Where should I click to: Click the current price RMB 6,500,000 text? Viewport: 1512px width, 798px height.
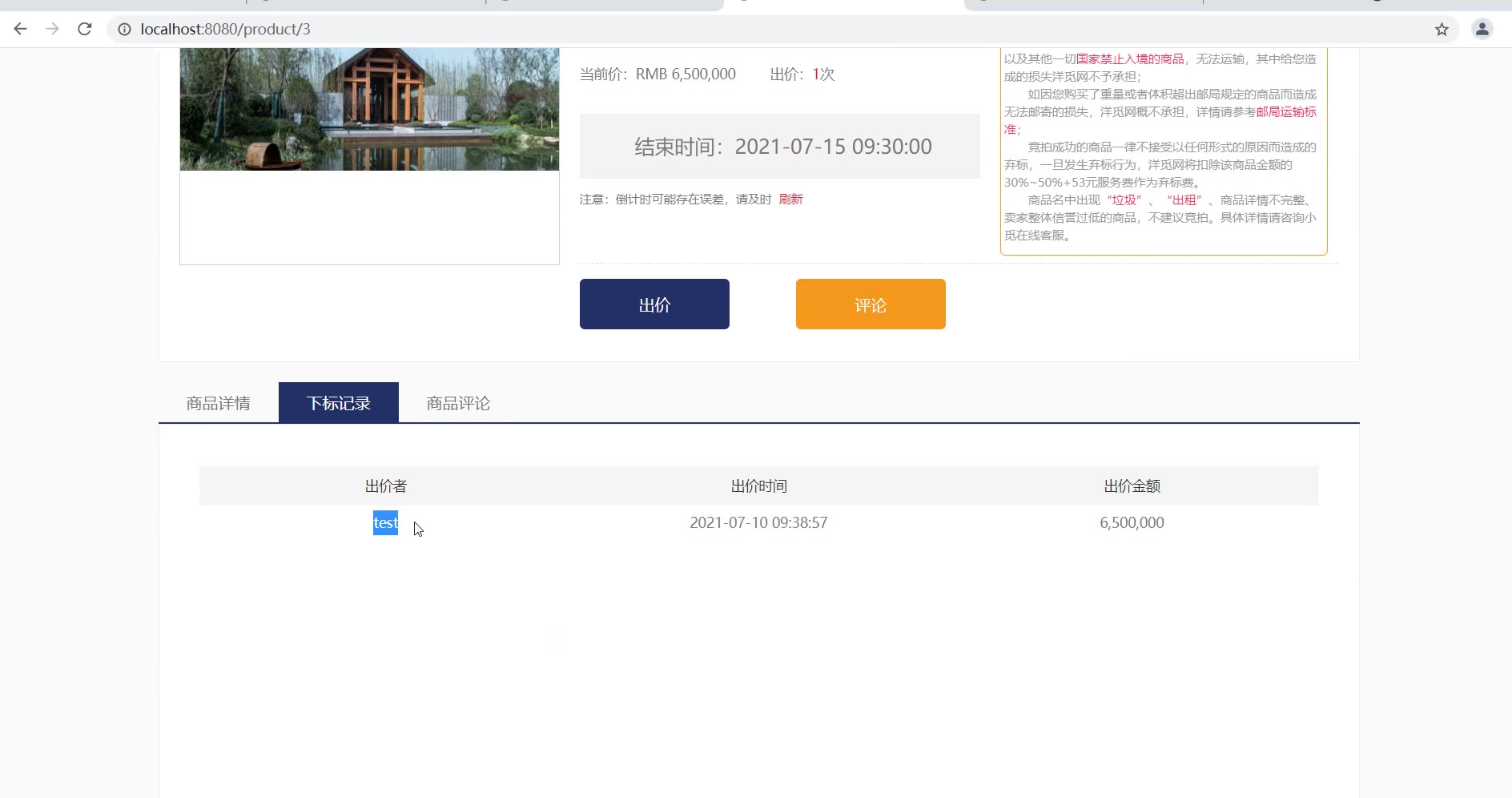[x=657, y=74]
